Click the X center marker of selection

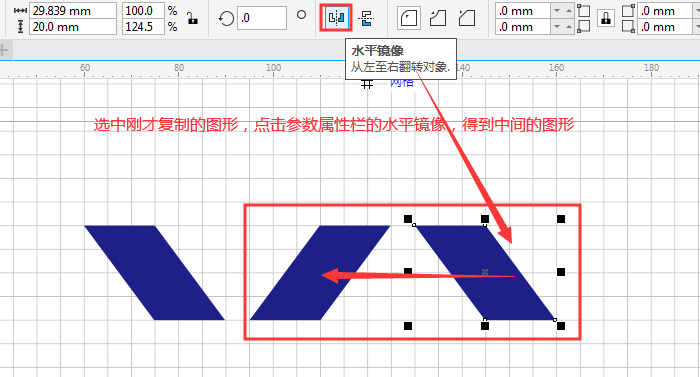485,272
